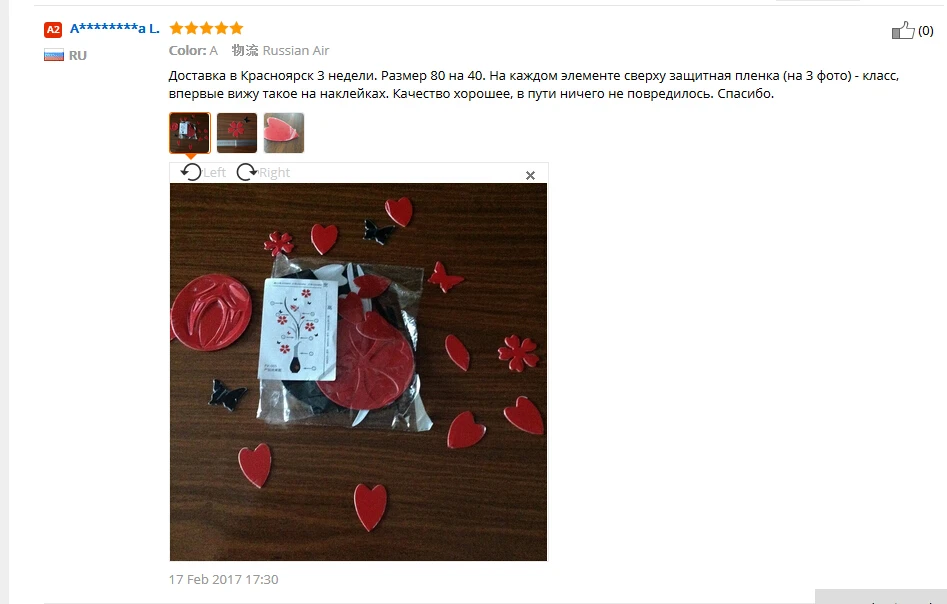This screenshot has height=604, width=947.
Task: Click the rotate Left arrow icon
Action: point(191,172)
